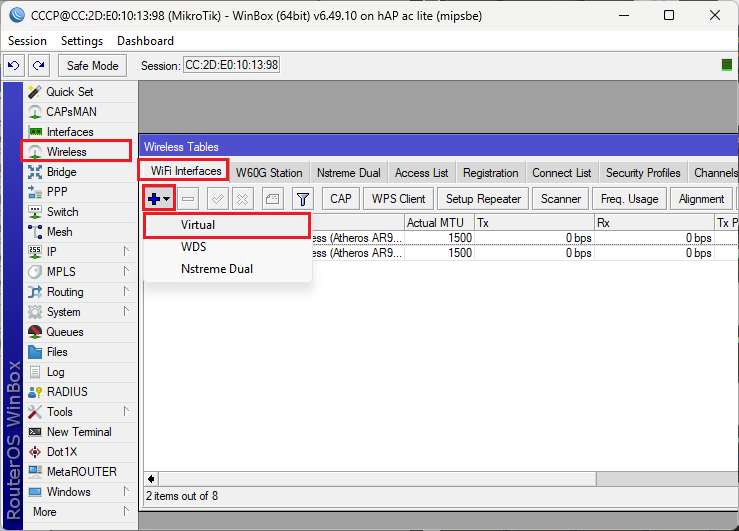Open Files in the sidebar
Image resolution: width=739 pixels, height=531 pixels.
coord(80,352)
